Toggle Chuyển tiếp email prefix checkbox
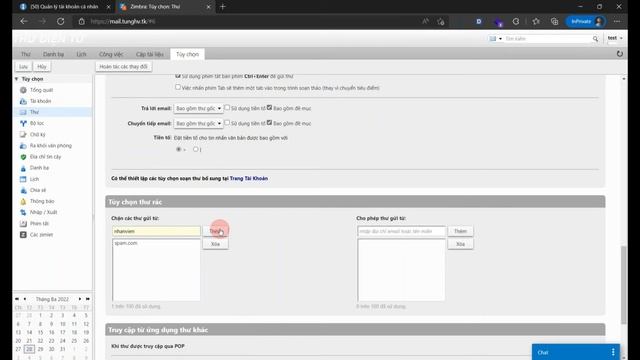The image size is (640, 360). 227,122
